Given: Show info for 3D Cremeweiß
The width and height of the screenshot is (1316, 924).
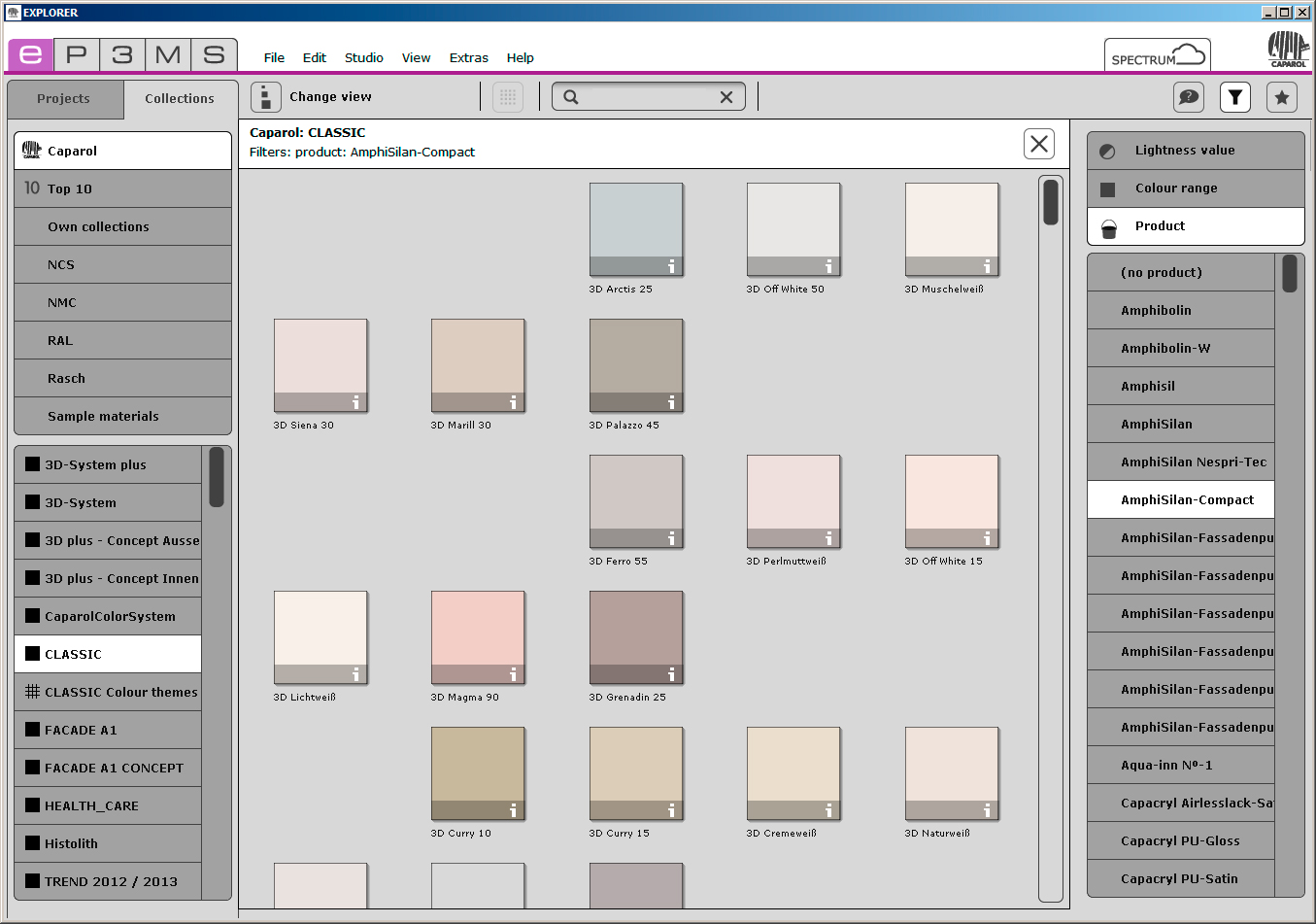Looking at the screenshot, I should [x=828, y=810].
